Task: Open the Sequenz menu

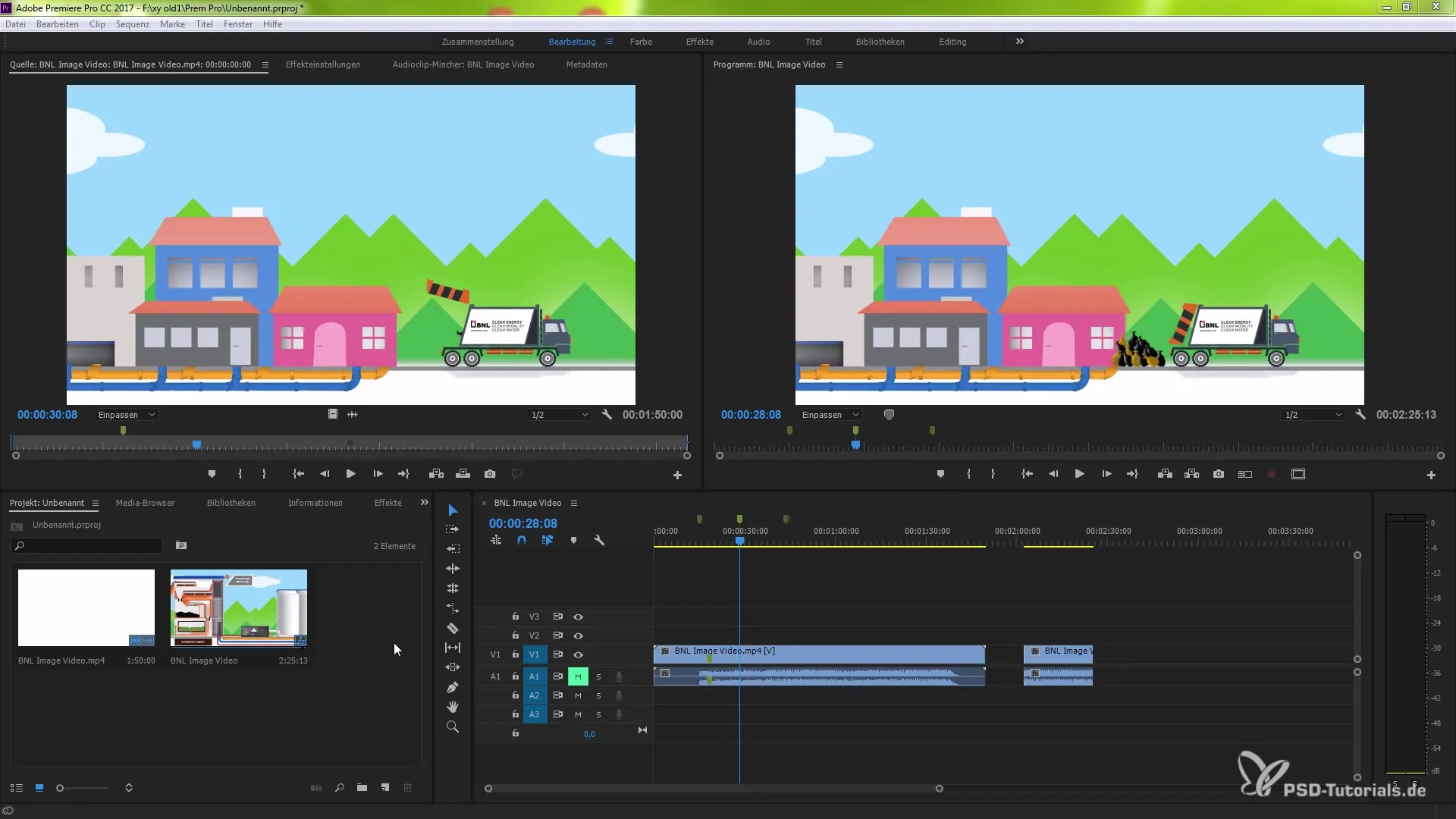Action: click(133, 24)
